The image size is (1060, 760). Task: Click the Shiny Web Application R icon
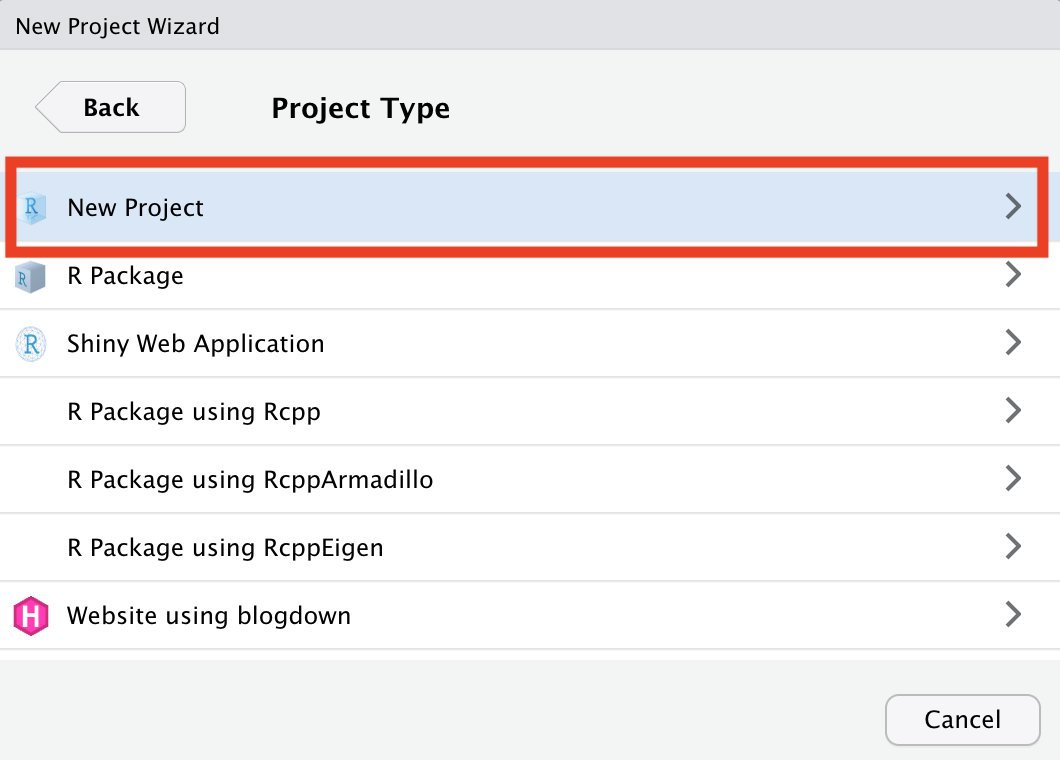pyautogui.click(x=31, y=343)
